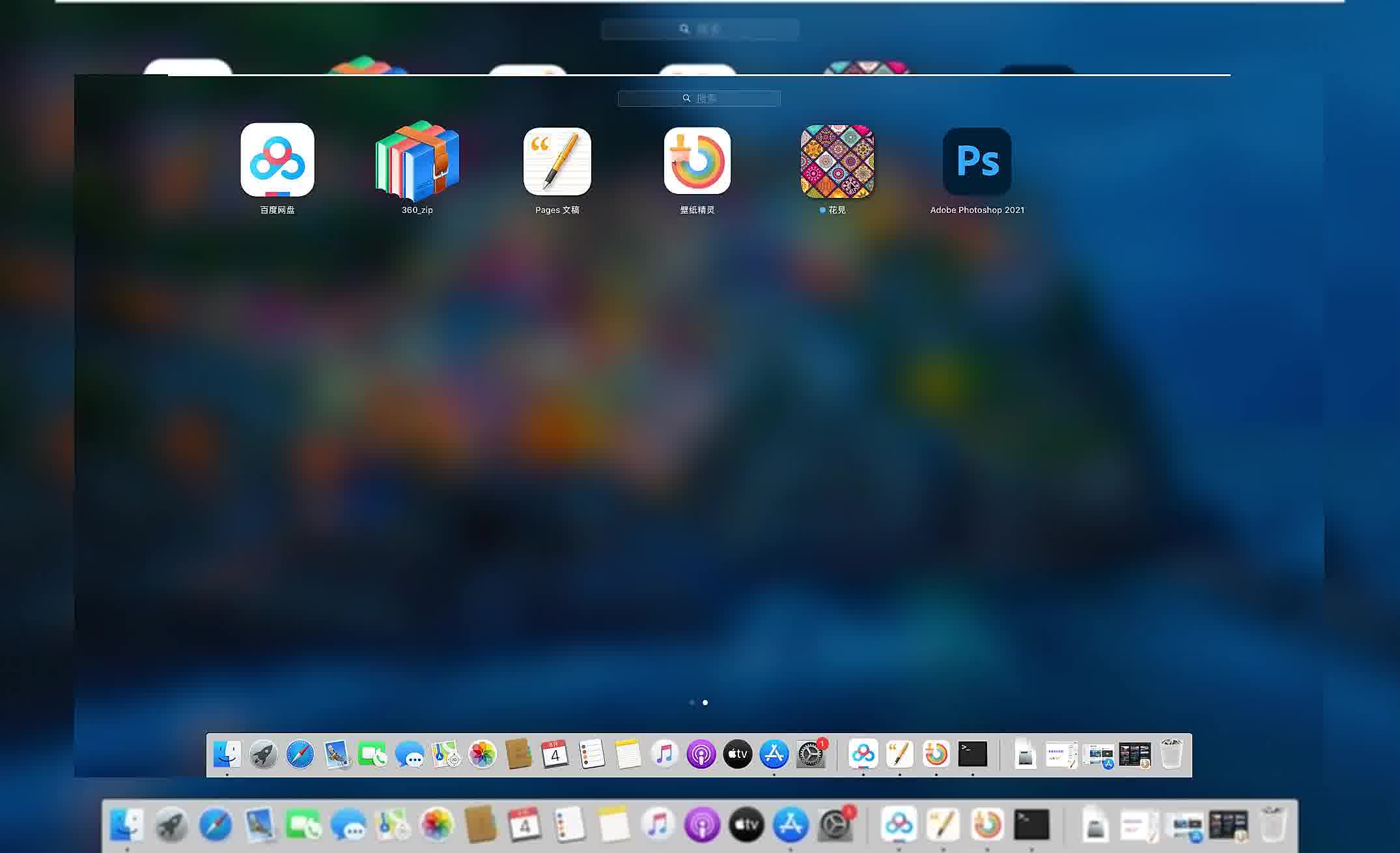Open the 壁纸精灵 wallpaper app in Launchpad

[x=697, y=161]
